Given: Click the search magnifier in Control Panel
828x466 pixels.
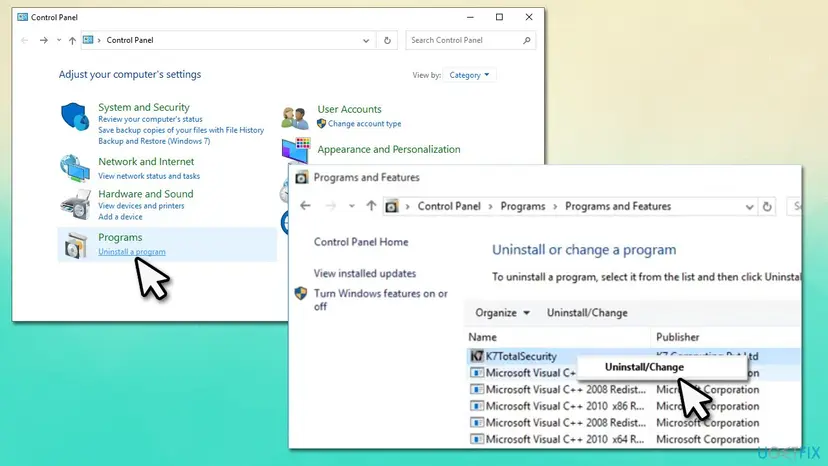Looking at the screenshot, I should coord(526,40).
